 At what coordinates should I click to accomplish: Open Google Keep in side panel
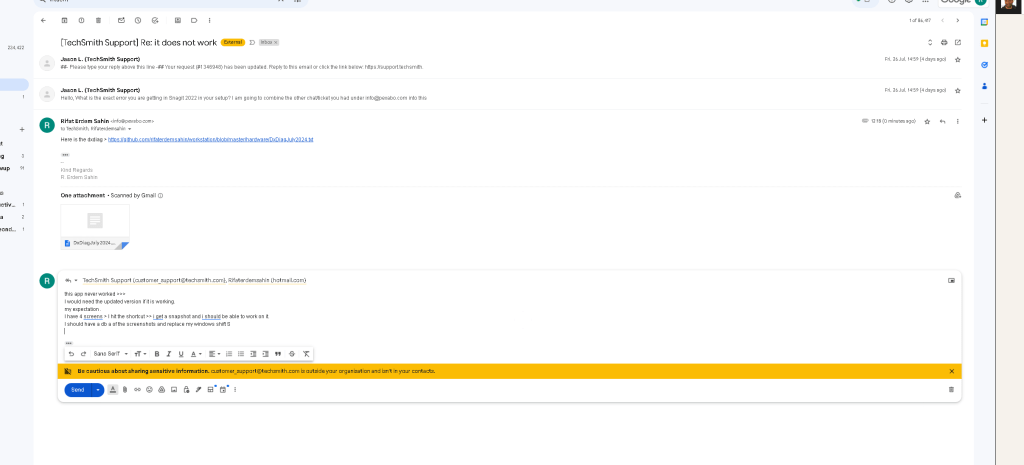click(x=984, y=43)
